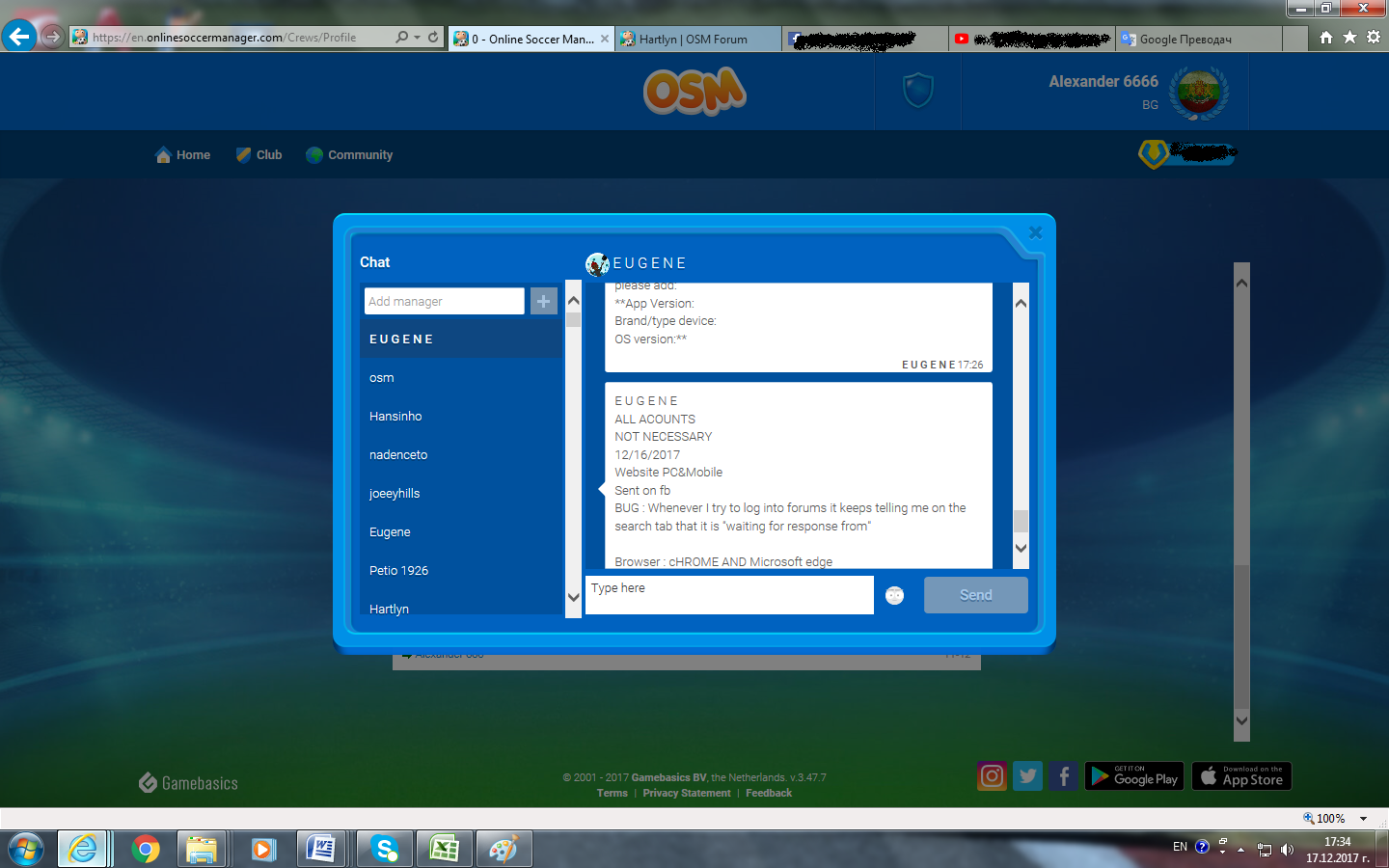Select joeeyhills conversation

[x=461, y=494]
